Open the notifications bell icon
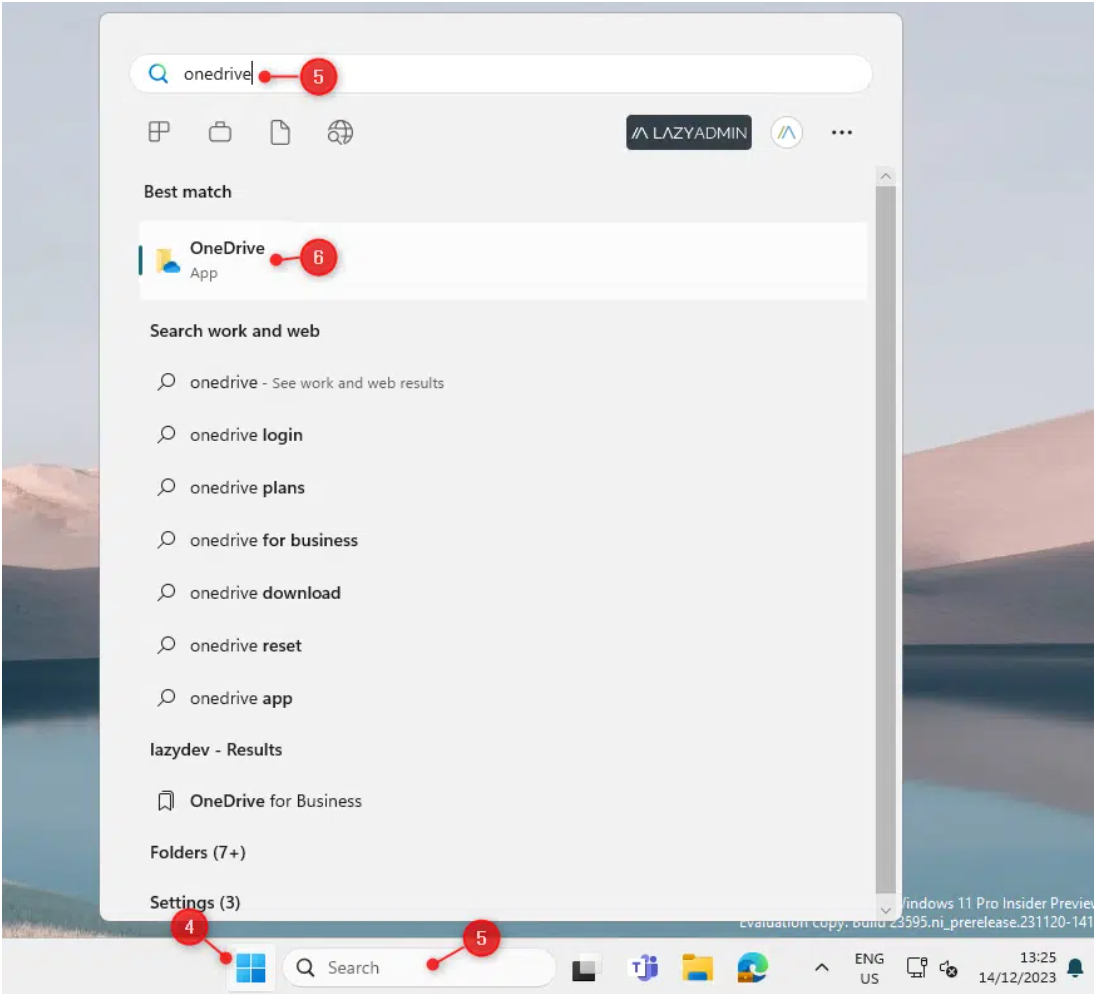 (1076, 968)
